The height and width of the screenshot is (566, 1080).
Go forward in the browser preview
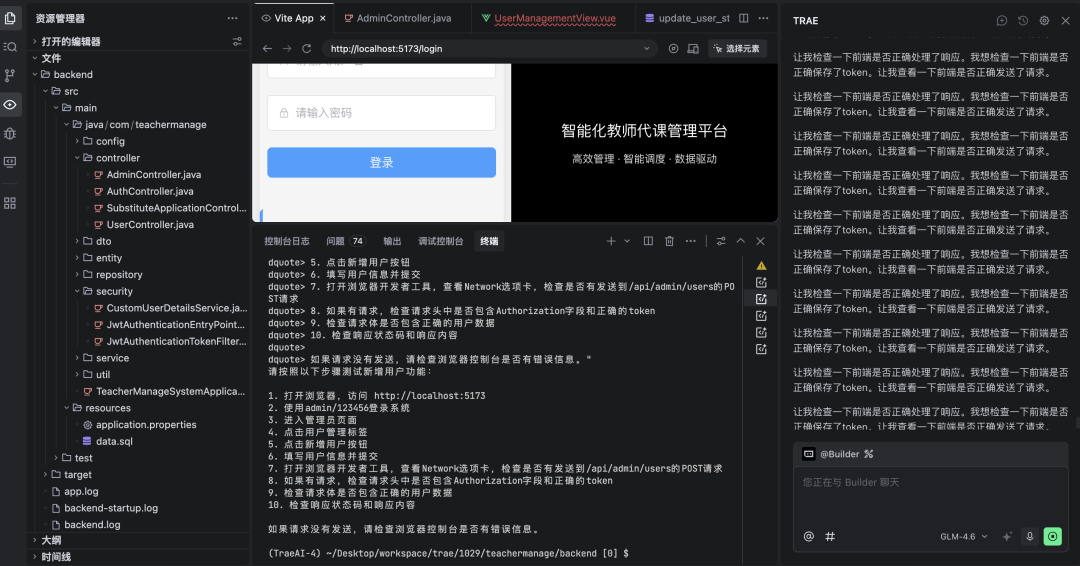click(x=287, y=49)
